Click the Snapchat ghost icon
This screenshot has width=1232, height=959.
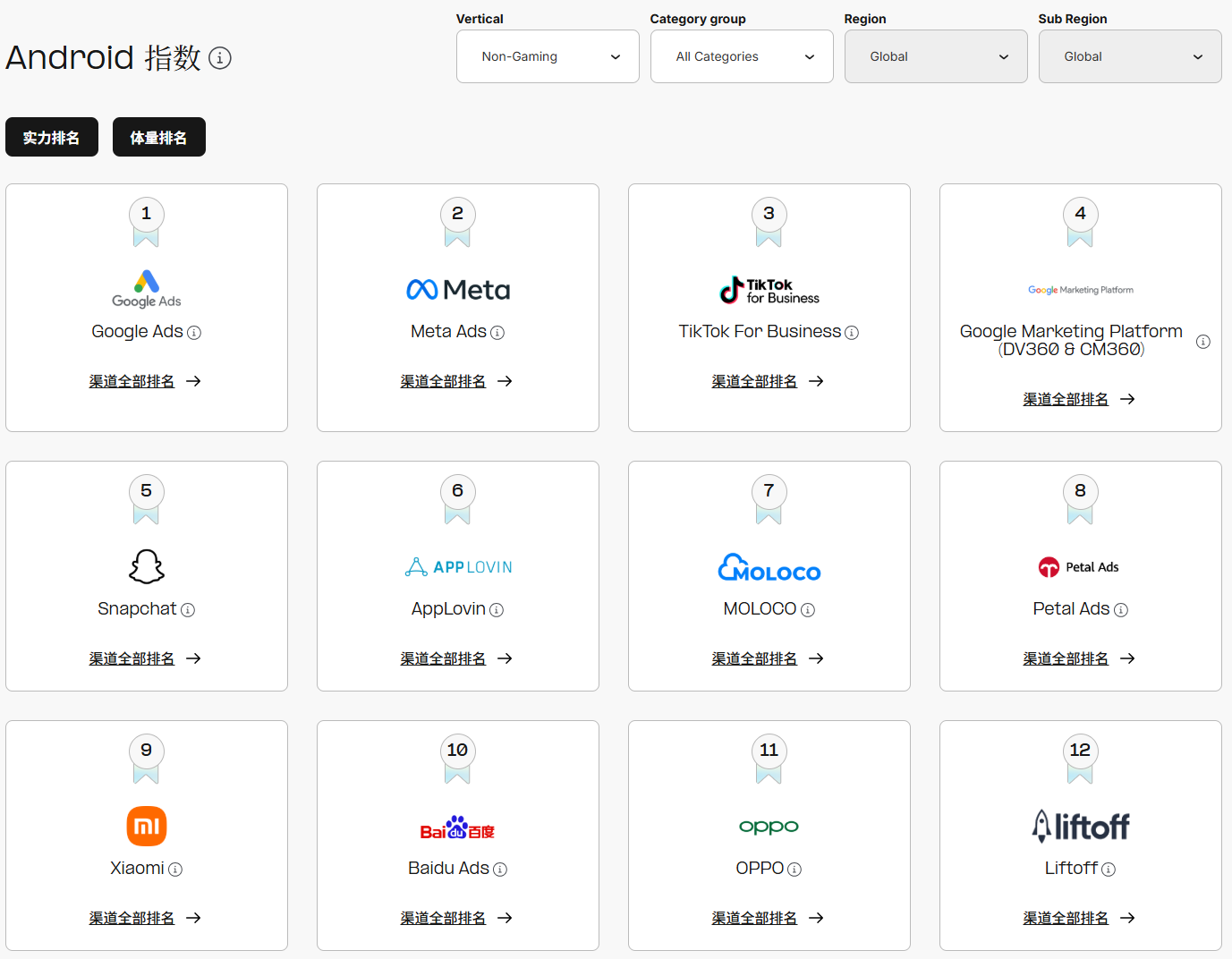146,566
